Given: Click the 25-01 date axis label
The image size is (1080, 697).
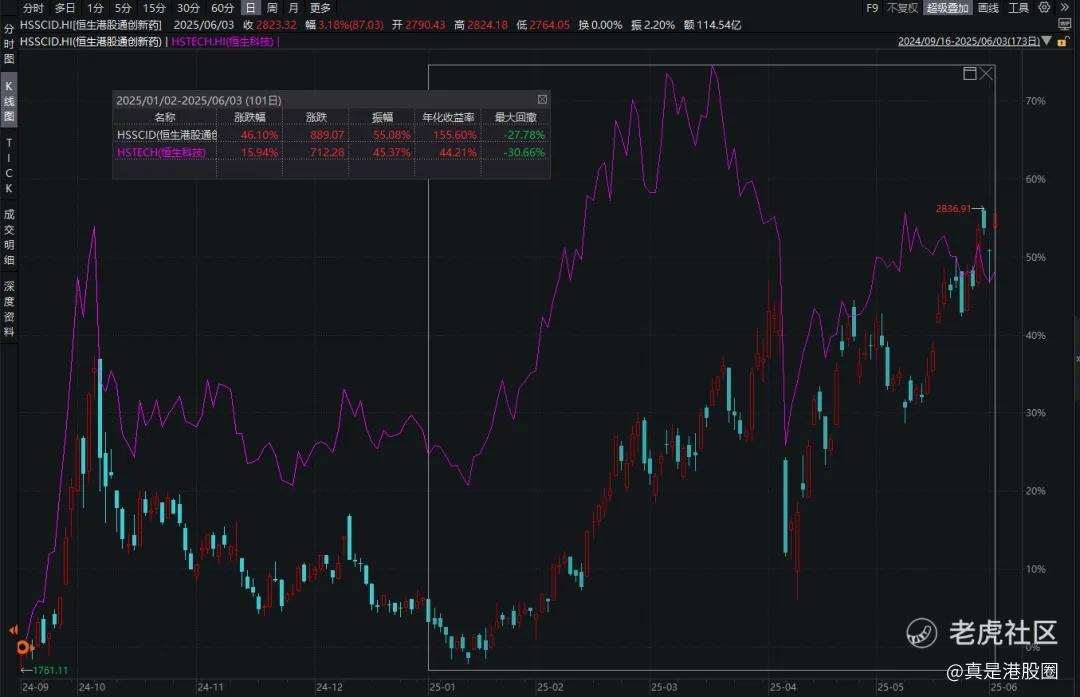Looking at the screenshot, I should (442, 687).
